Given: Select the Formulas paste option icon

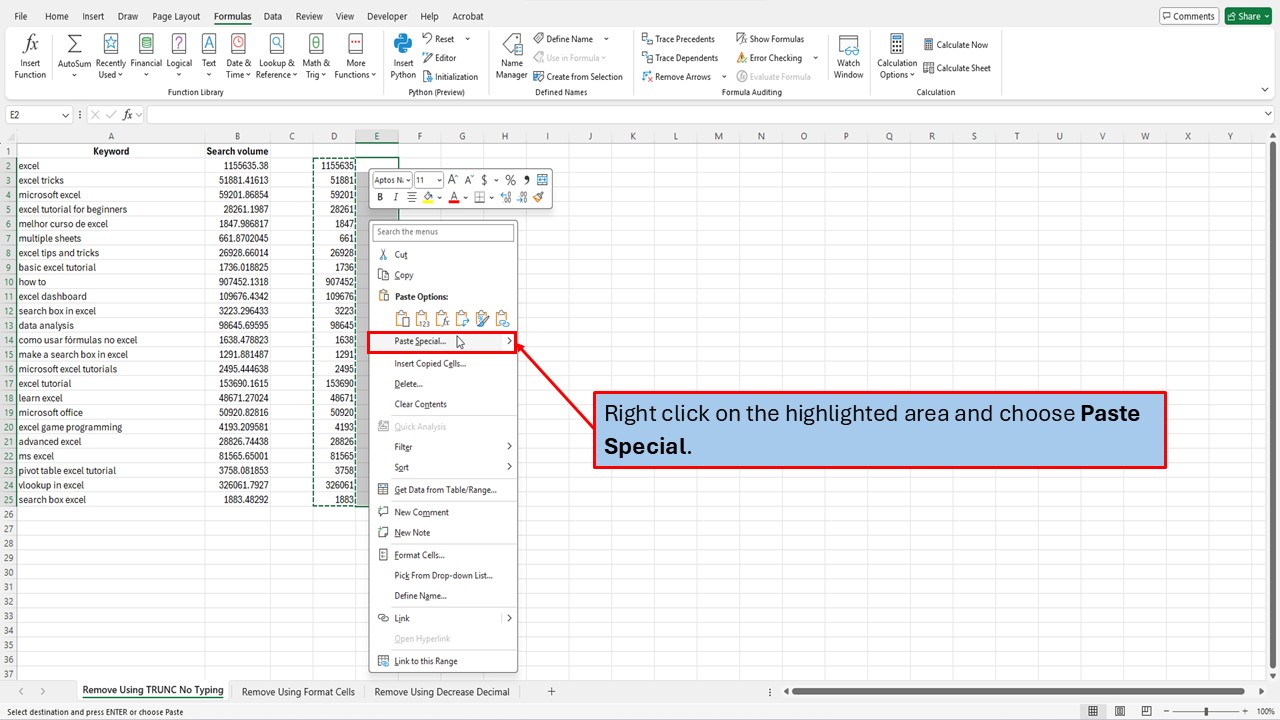Looking at the screenshot, I should [x=442, y=318].
